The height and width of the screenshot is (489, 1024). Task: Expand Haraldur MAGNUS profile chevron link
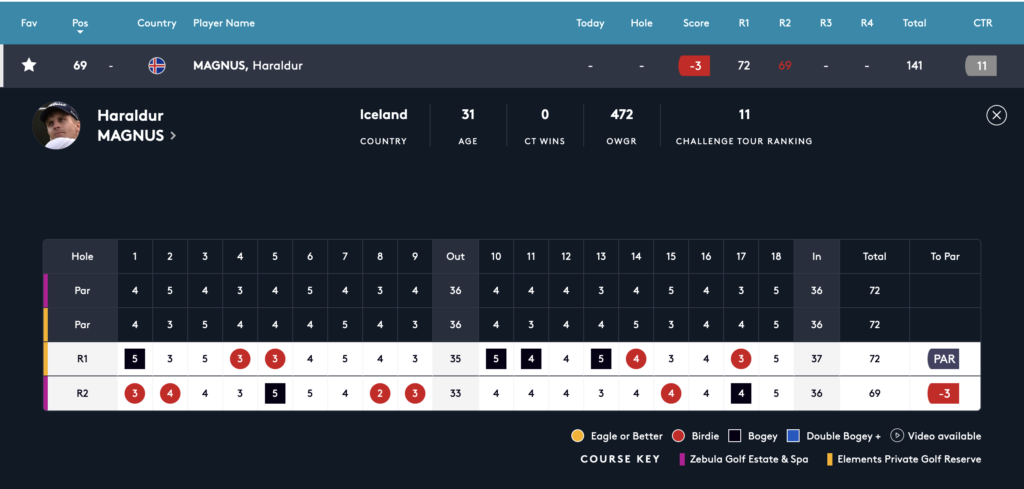click(x=173, y=135)
